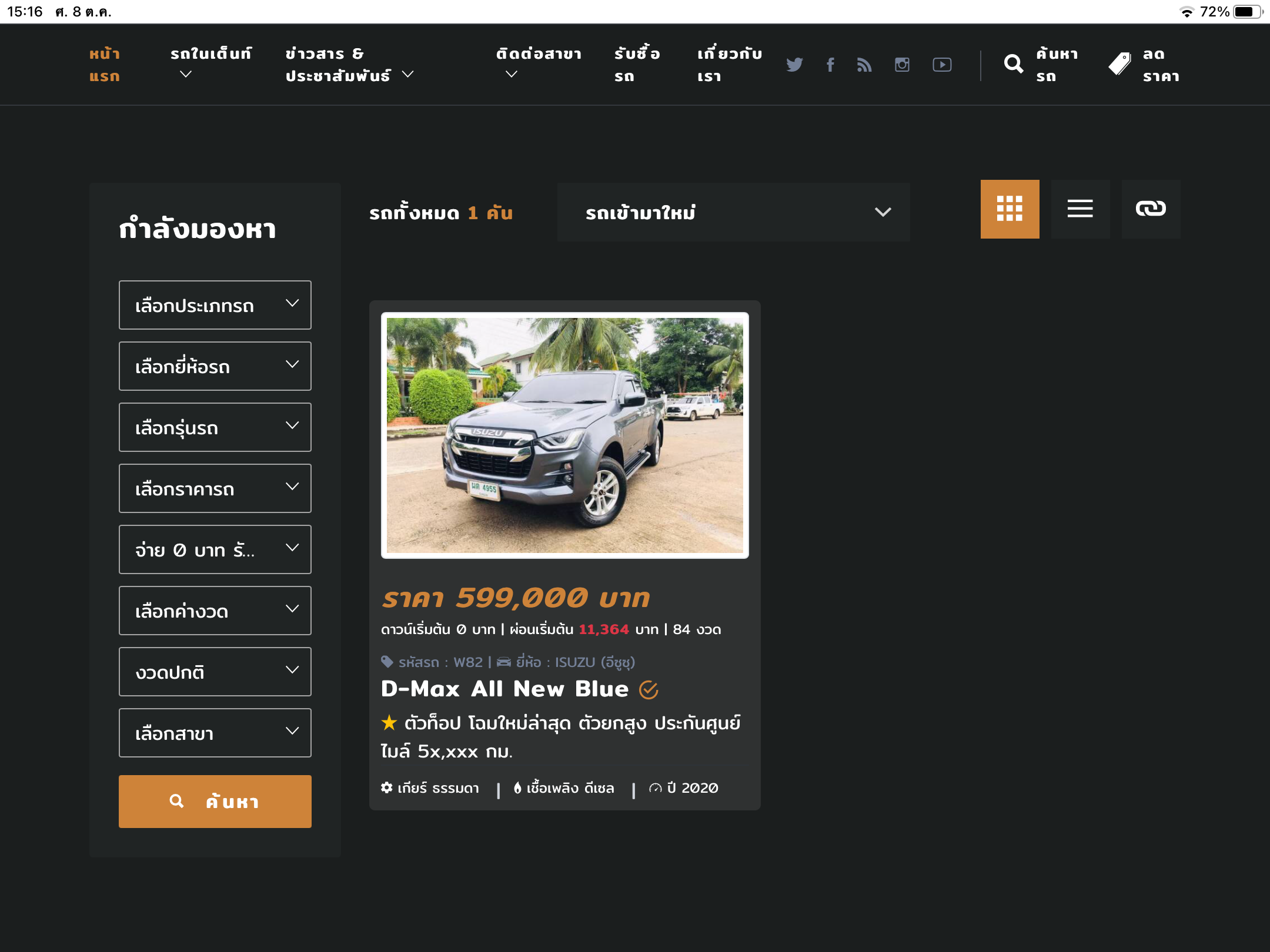Open the D-Max All New Blue link
The image size is (1270, 952).
click(x=504, y=689)
